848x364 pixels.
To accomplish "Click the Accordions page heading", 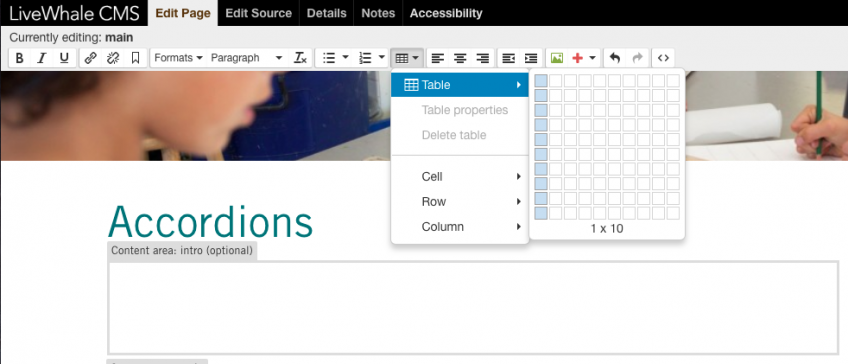I will pyautogui.click(x=211, y=222).
